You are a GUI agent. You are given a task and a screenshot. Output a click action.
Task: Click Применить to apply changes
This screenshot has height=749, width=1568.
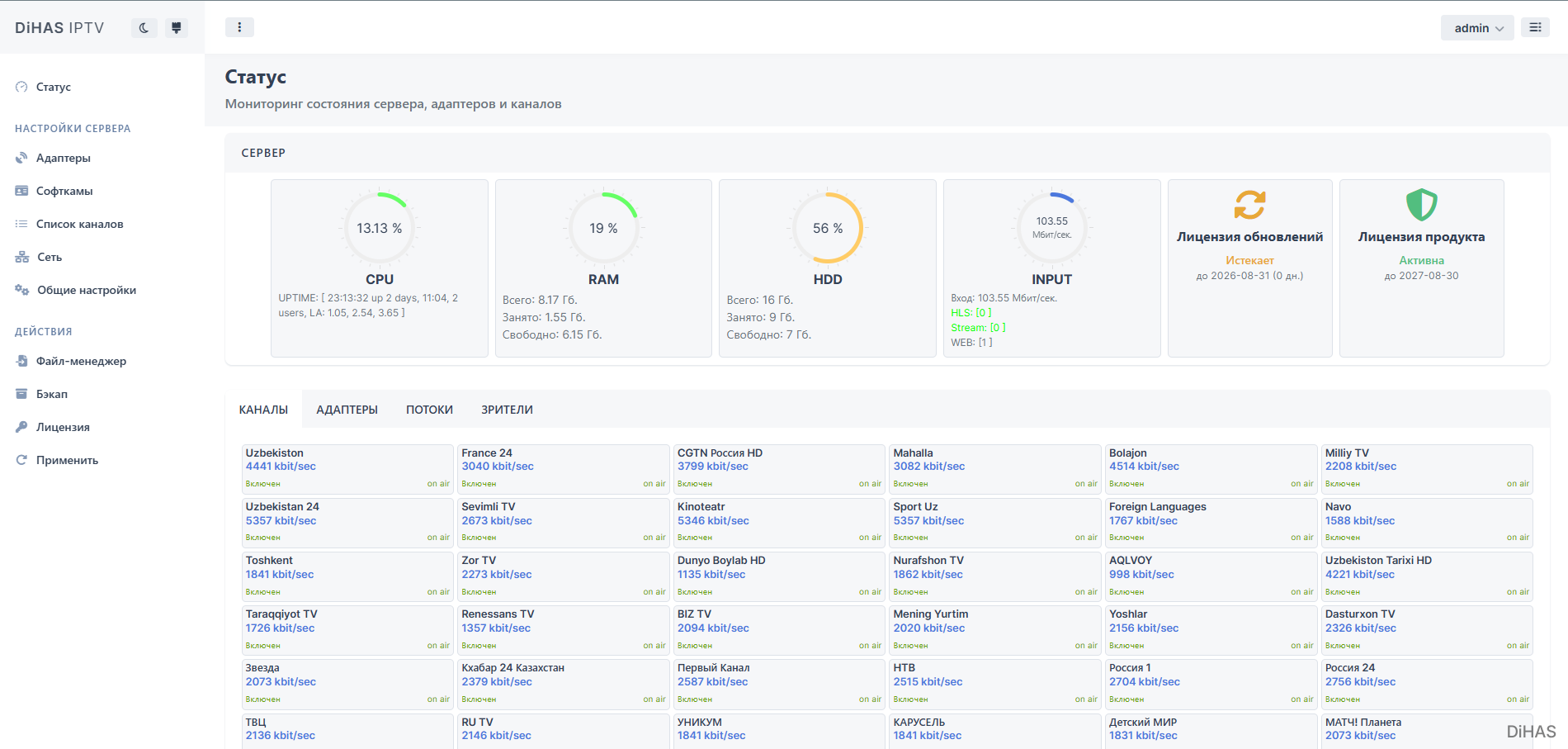tap(67, 460)
